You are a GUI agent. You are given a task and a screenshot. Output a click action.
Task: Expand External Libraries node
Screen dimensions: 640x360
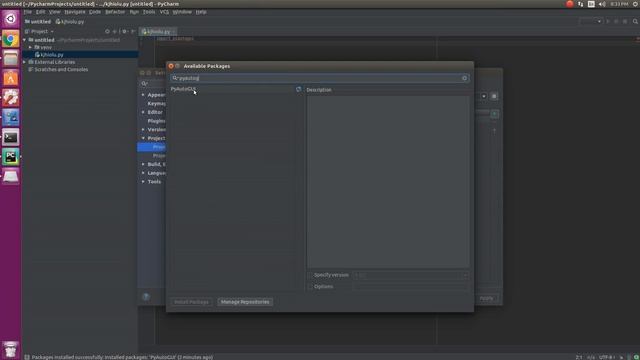click(24, 62)
